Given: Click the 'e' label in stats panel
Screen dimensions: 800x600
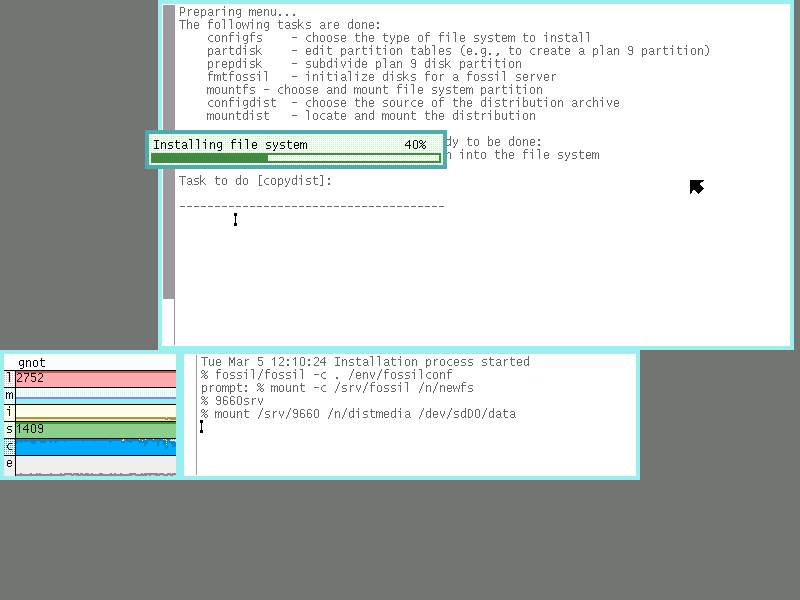Looking at the screenshot, I should 9,463.
